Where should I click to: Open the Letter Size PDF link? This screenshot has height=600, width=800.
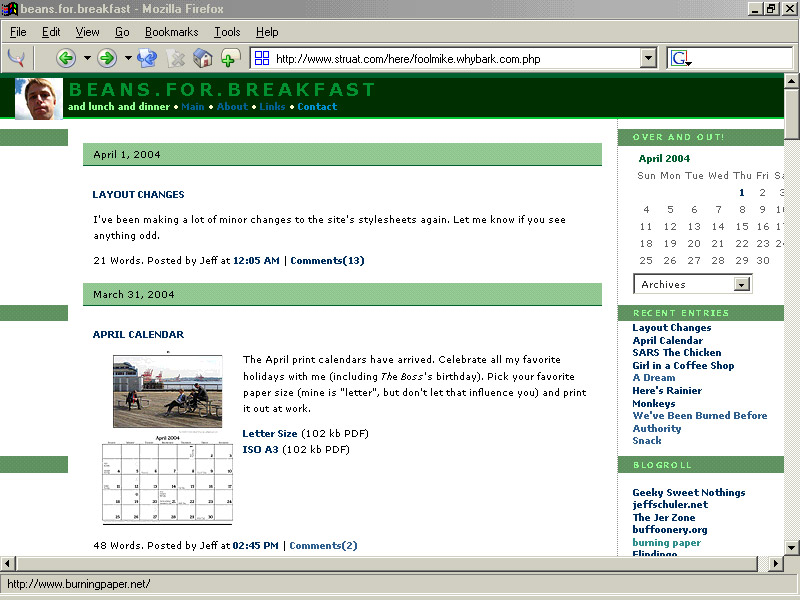coord(270,434)
